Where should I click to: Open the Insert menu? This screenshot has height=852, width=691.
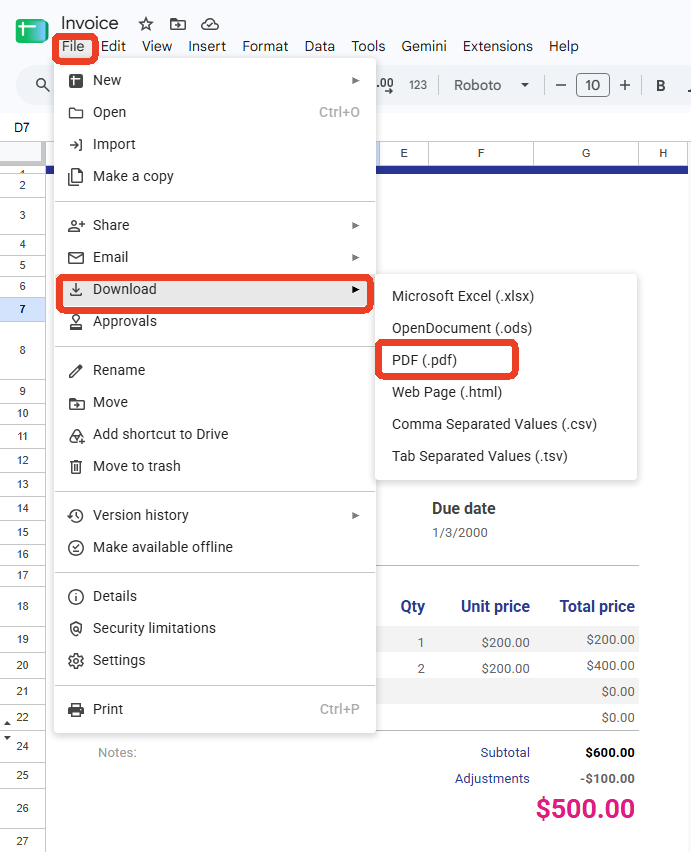point(207,47)
